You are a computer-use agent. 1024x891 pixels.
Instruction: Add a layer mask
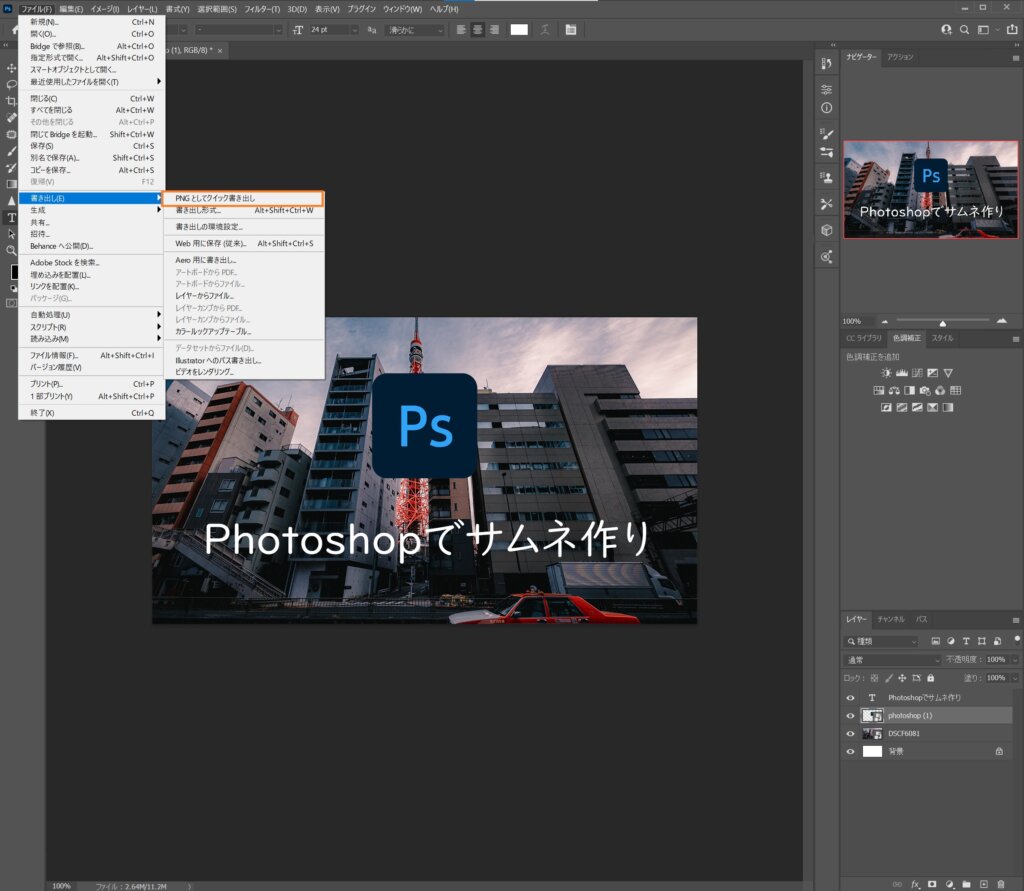point(932,884)
